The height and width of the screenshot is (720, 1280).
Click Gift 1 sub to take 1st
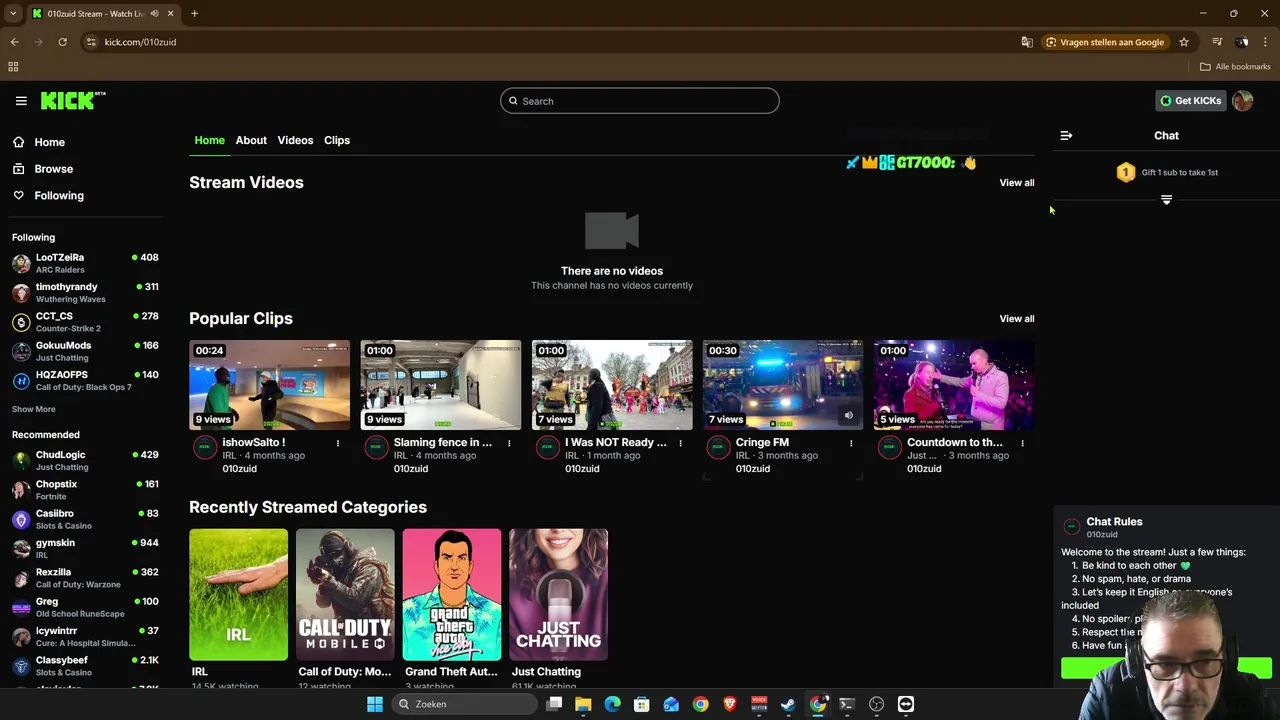point(1167,173)
